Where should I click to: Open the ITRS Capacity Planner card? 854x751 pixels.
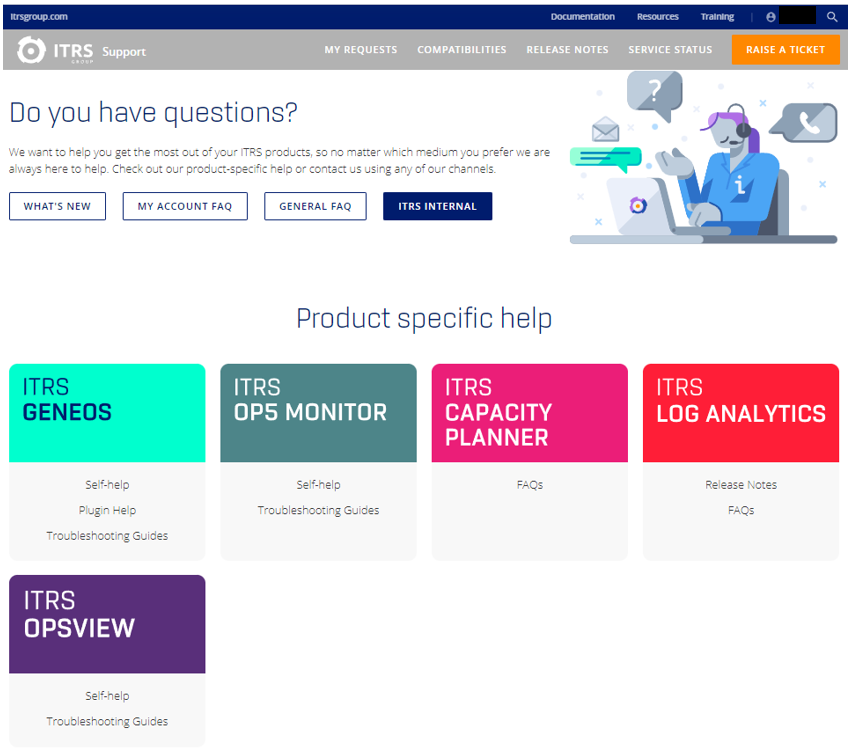pyautogui.click(x=530, y=413)
